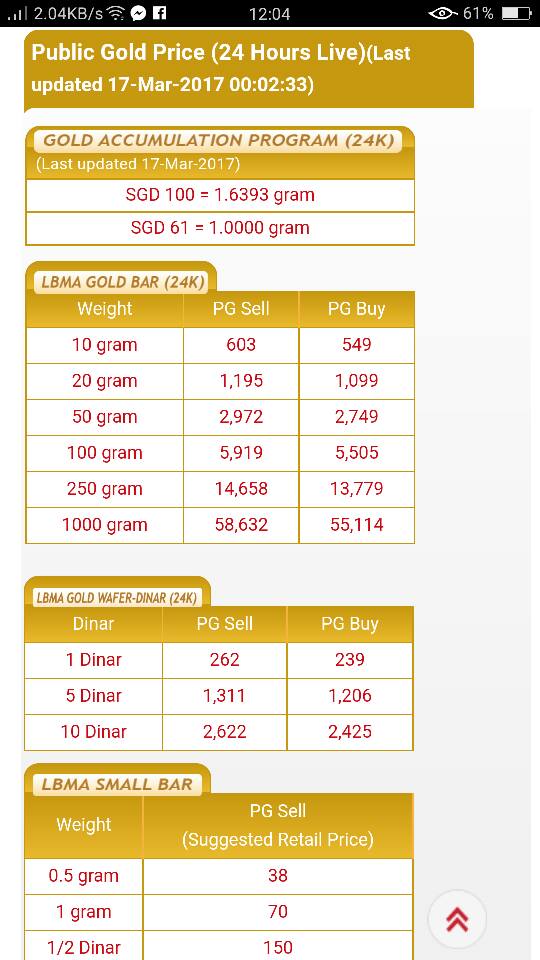Tap the SGD 61 = 1.0000 gram row
The height and width of the screenshot is (960, 540).
[x=220, y=228]
